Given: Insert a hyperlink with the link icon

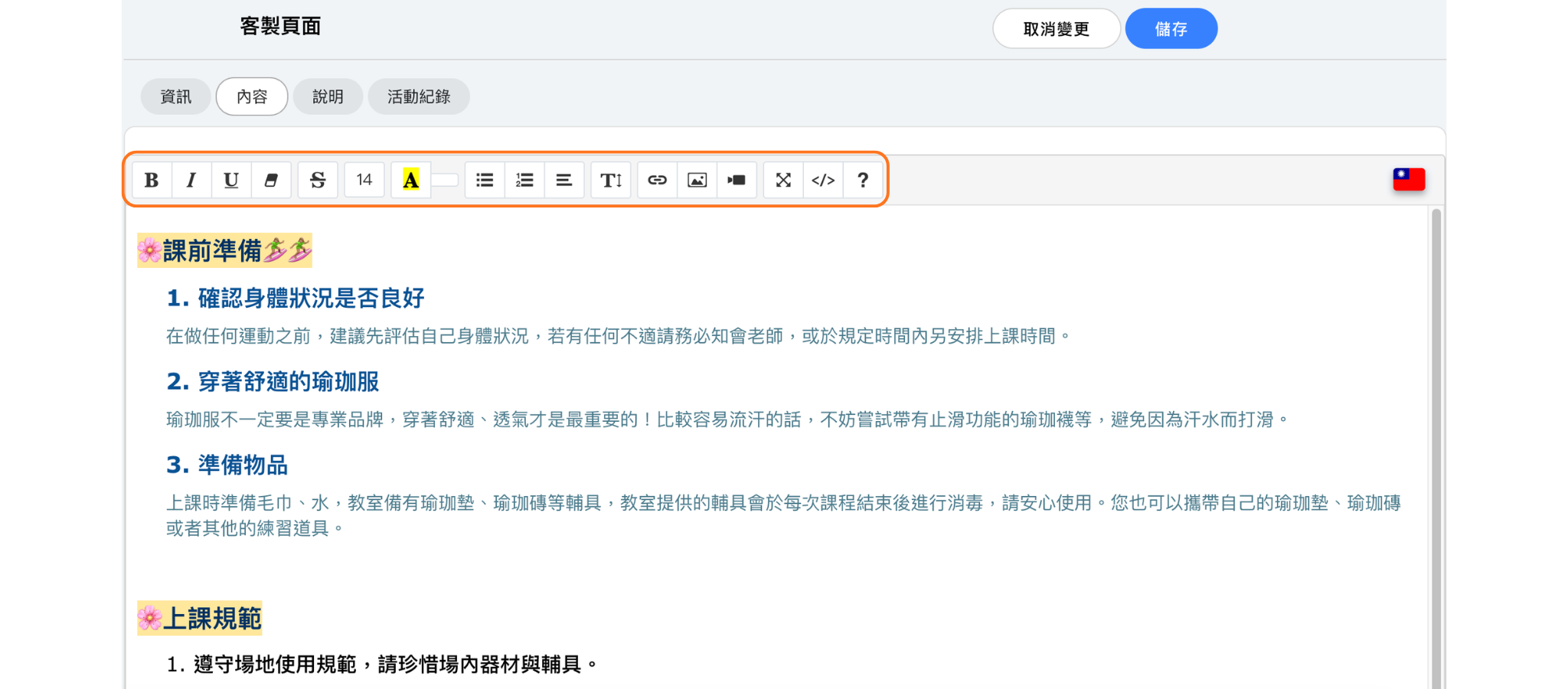Looking at the screenshot, I should pos(657,180).
